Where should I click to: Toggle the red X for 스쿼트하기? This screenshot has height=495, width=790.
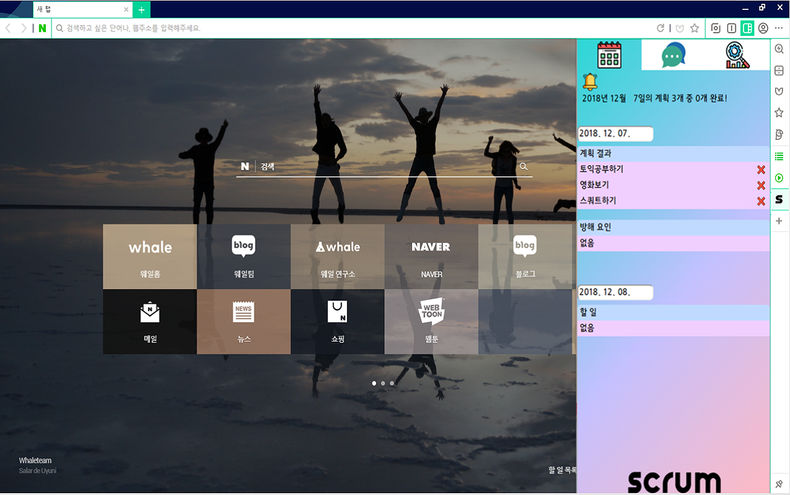coord(761,201)
